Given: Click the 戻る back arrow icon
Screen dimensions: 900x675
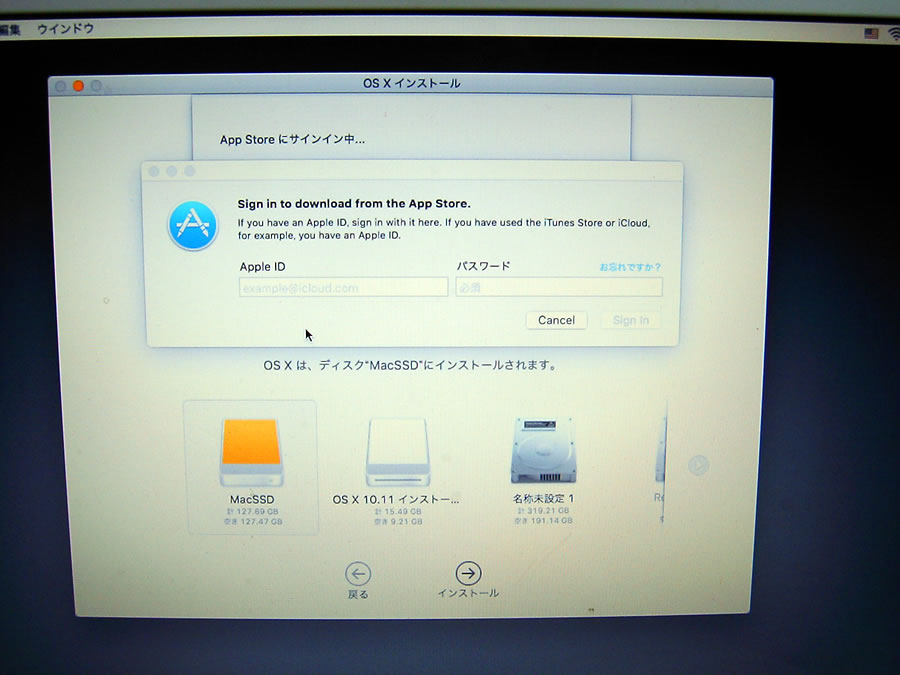Looking at the screenshot, I should point(358,573).
